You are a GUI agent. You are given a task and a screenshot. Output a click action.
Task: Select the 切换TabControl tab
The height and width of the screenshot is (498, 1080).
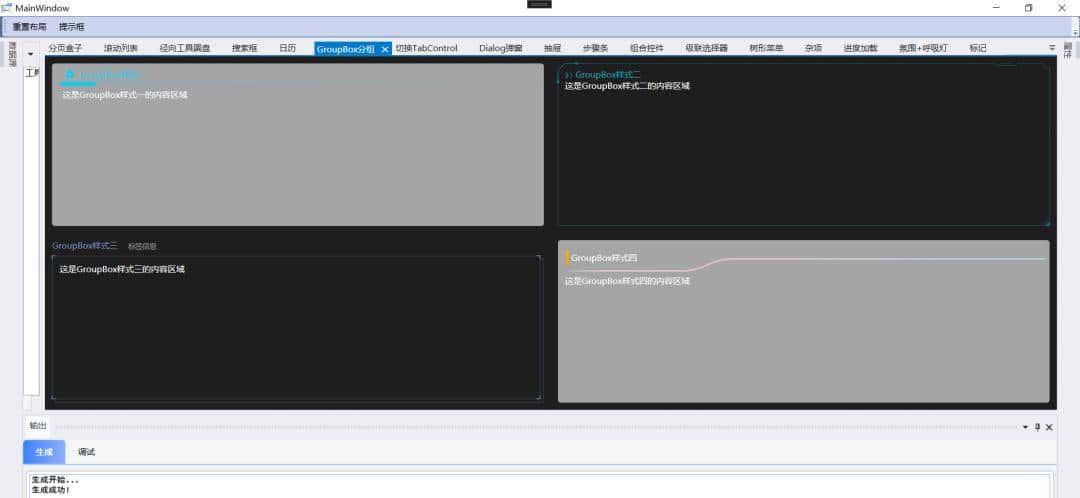pos(426,48)
